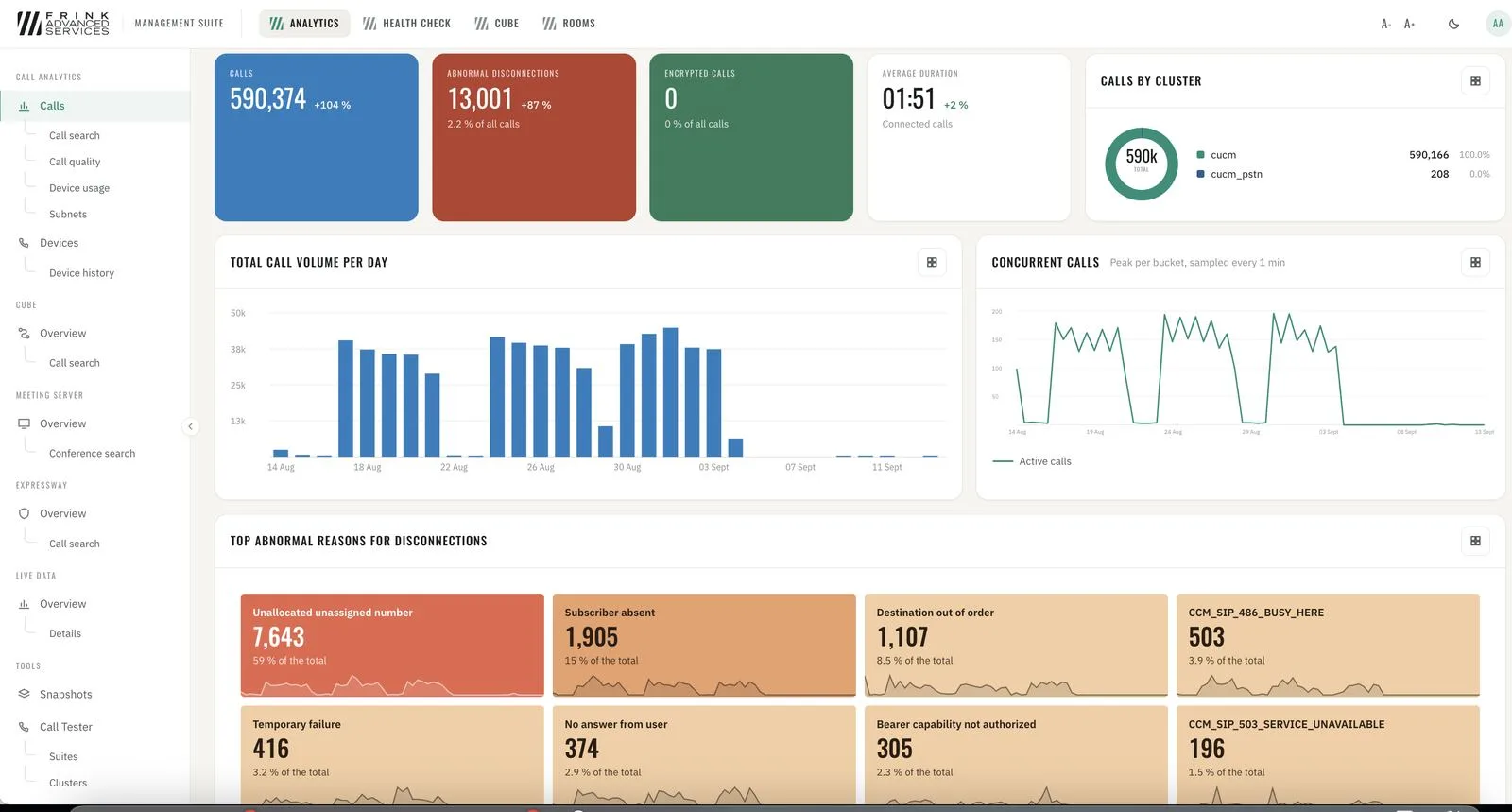Viewport: 1512px width, 812px height.
Task: Open Details under Live Data
Action: point(65,633)
